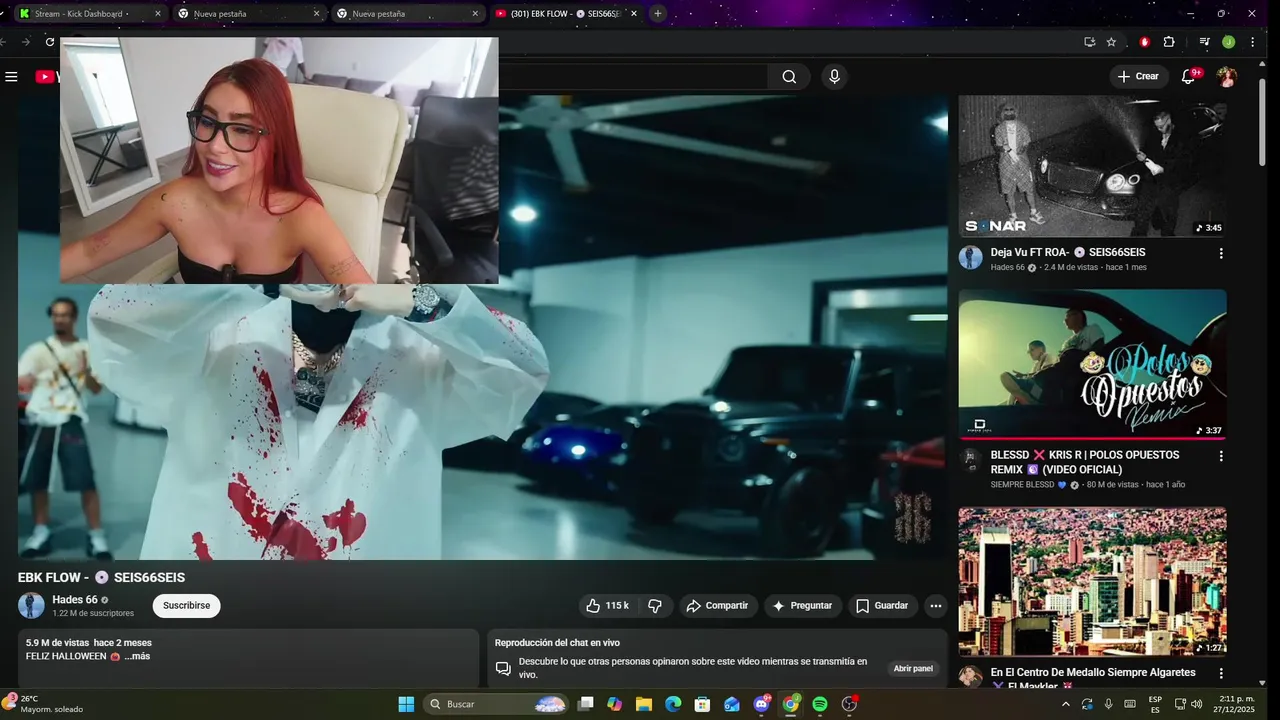Select the EBK FLOW YouTube tab

coord(565,14)
